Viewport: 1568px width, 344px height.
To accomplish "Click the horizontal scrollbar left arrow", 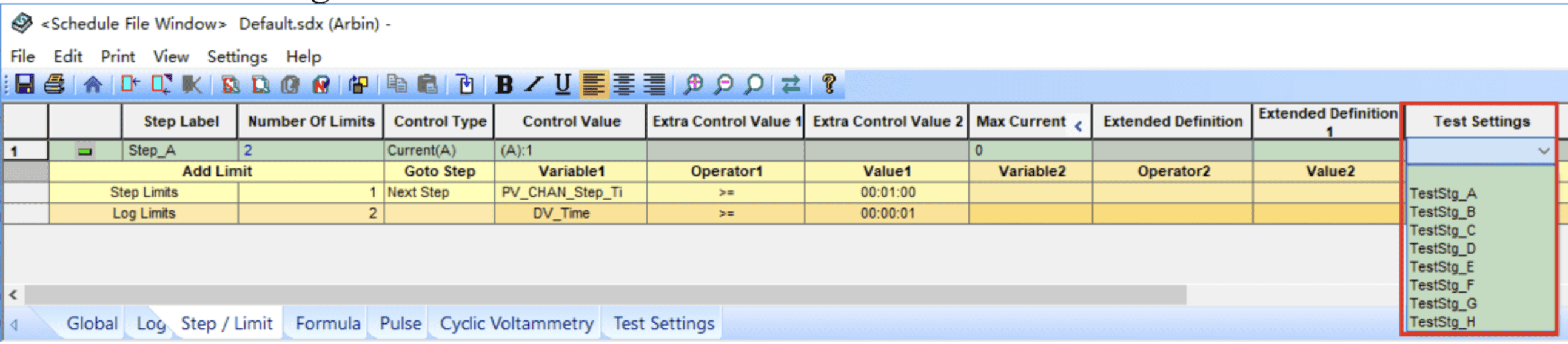I will tap(13, 295).
